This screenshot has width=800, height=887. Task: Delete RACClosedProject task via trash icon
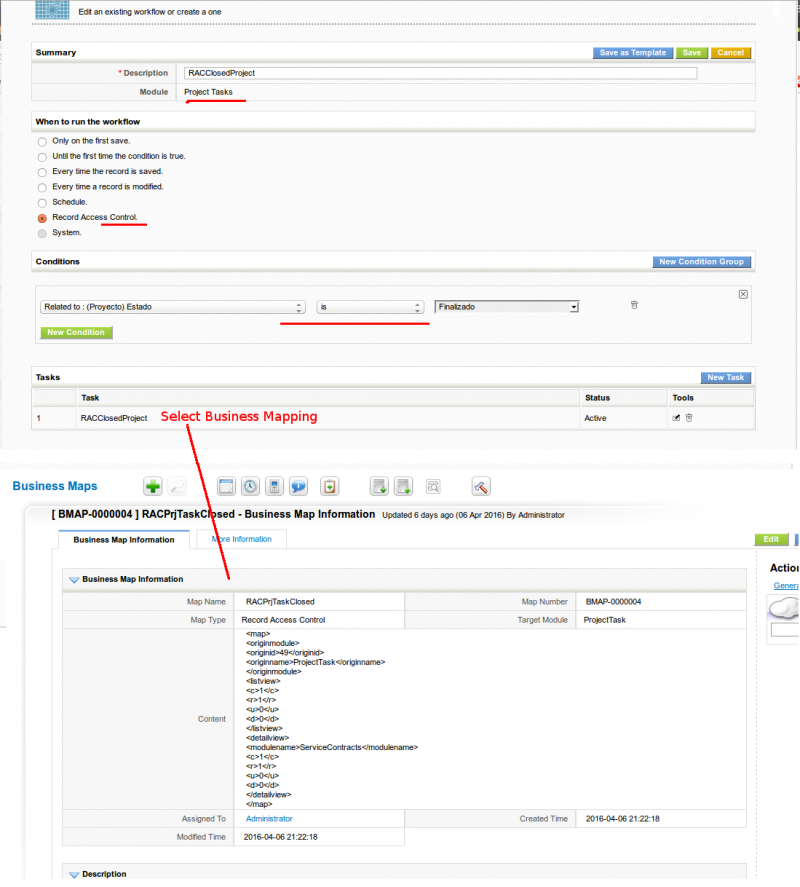[688, 418]
